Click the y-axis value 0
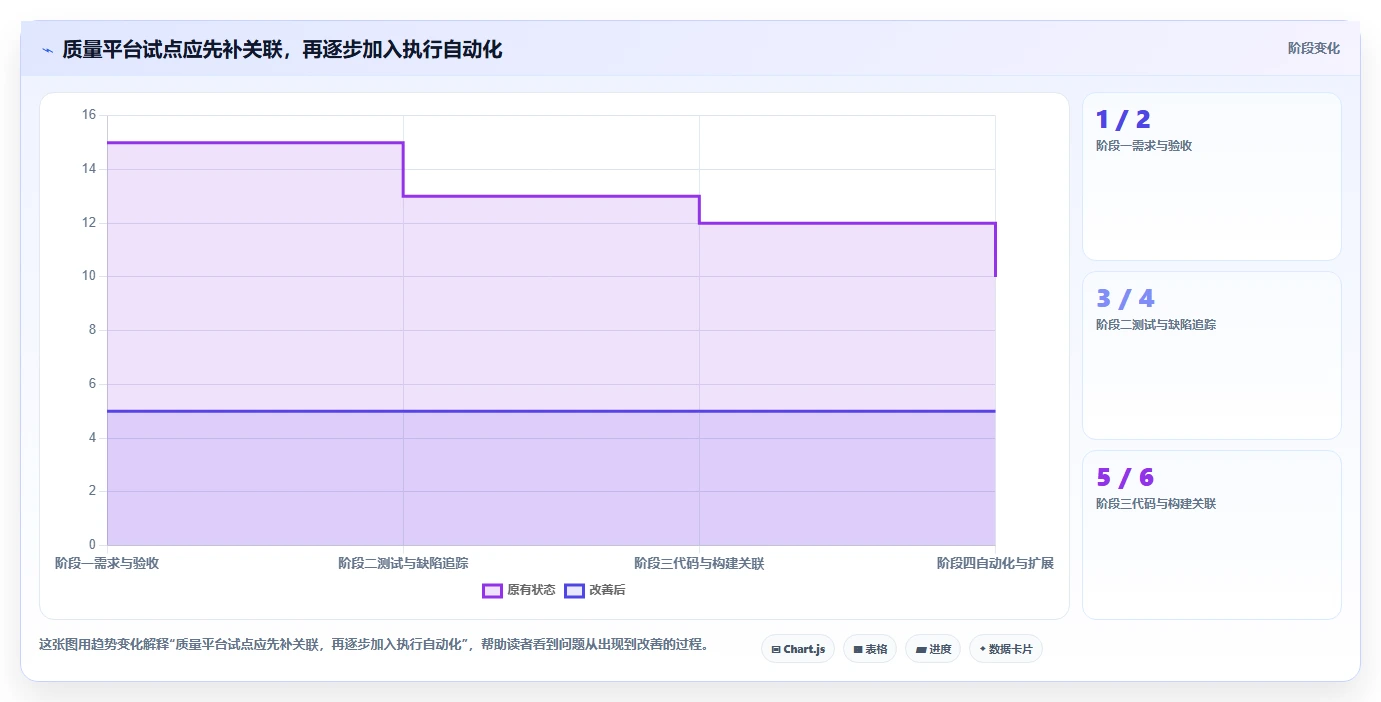The height and width of the screenshot is (702, 1381). coord(92,545)
